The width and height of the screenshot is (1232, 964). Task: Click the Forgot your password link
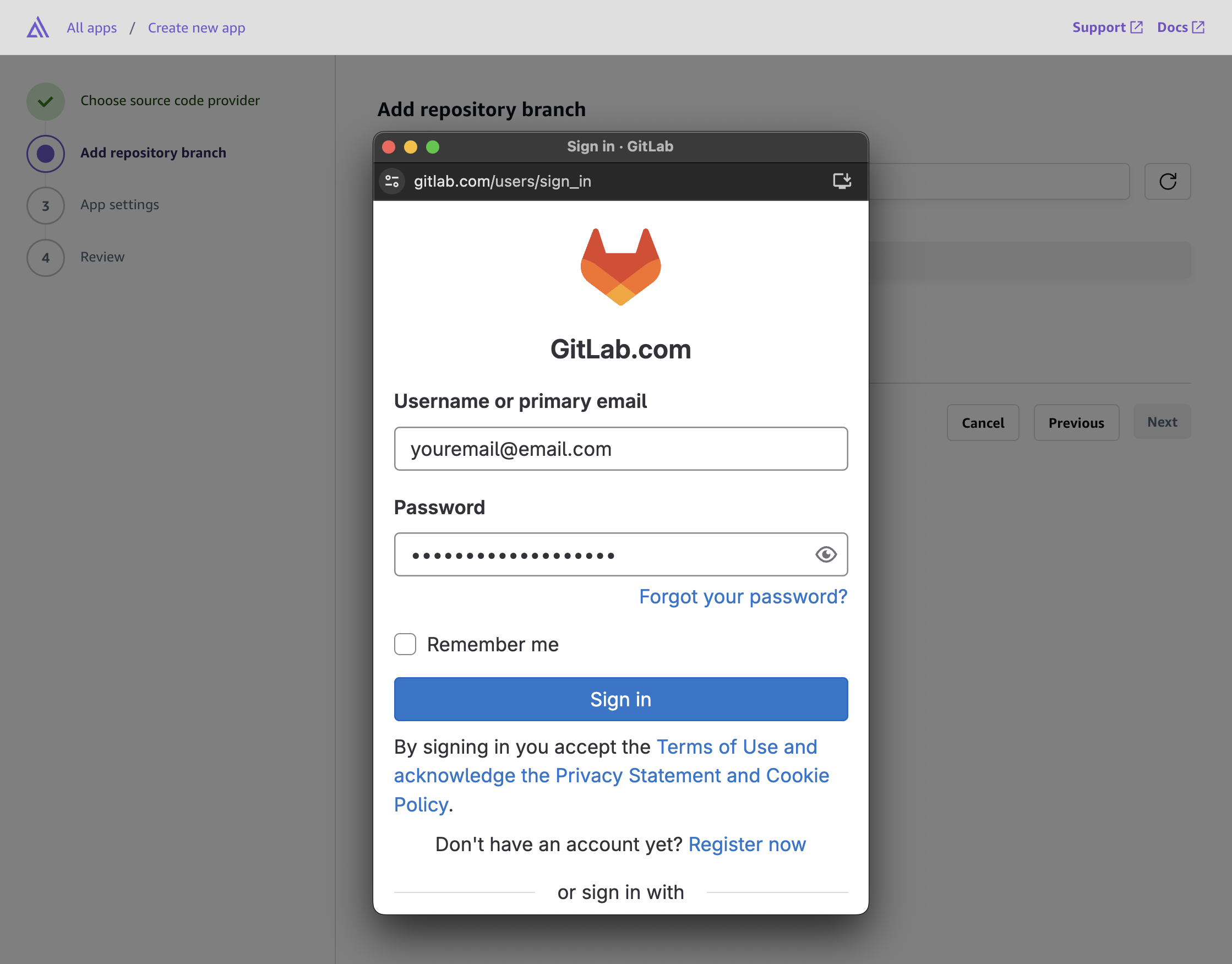point(743,597)
